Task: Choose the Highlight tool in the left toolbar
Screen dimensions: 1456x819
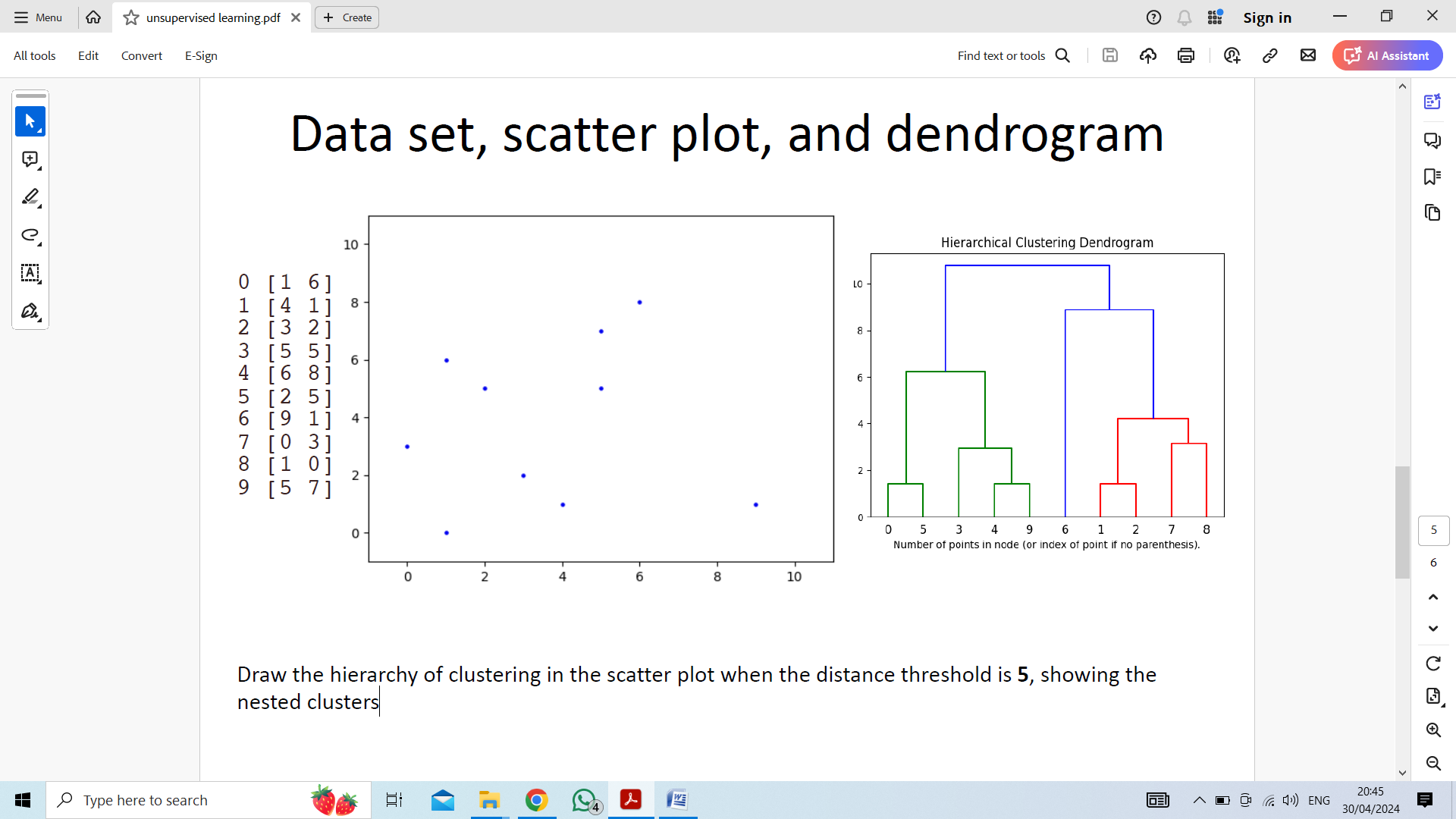Action: 28,198
